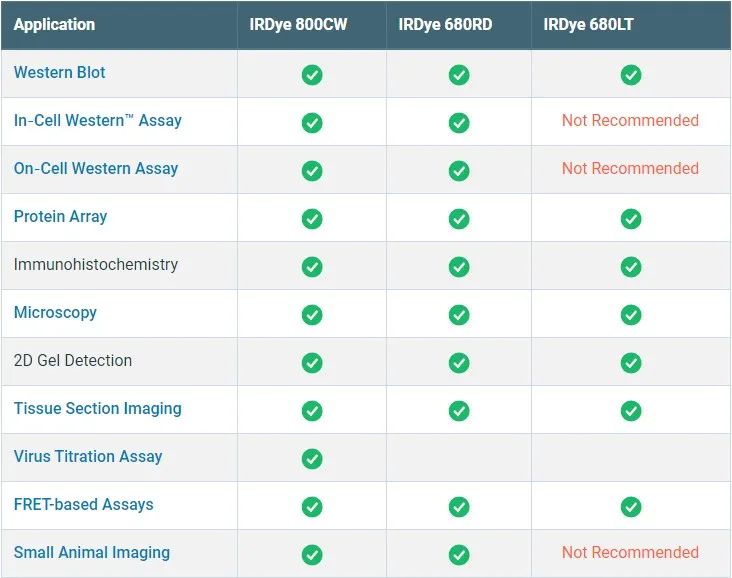Click 2D Gel Detection checkmark under 680RD
Viewport: 732px width, 578px height.
point(459,363)
